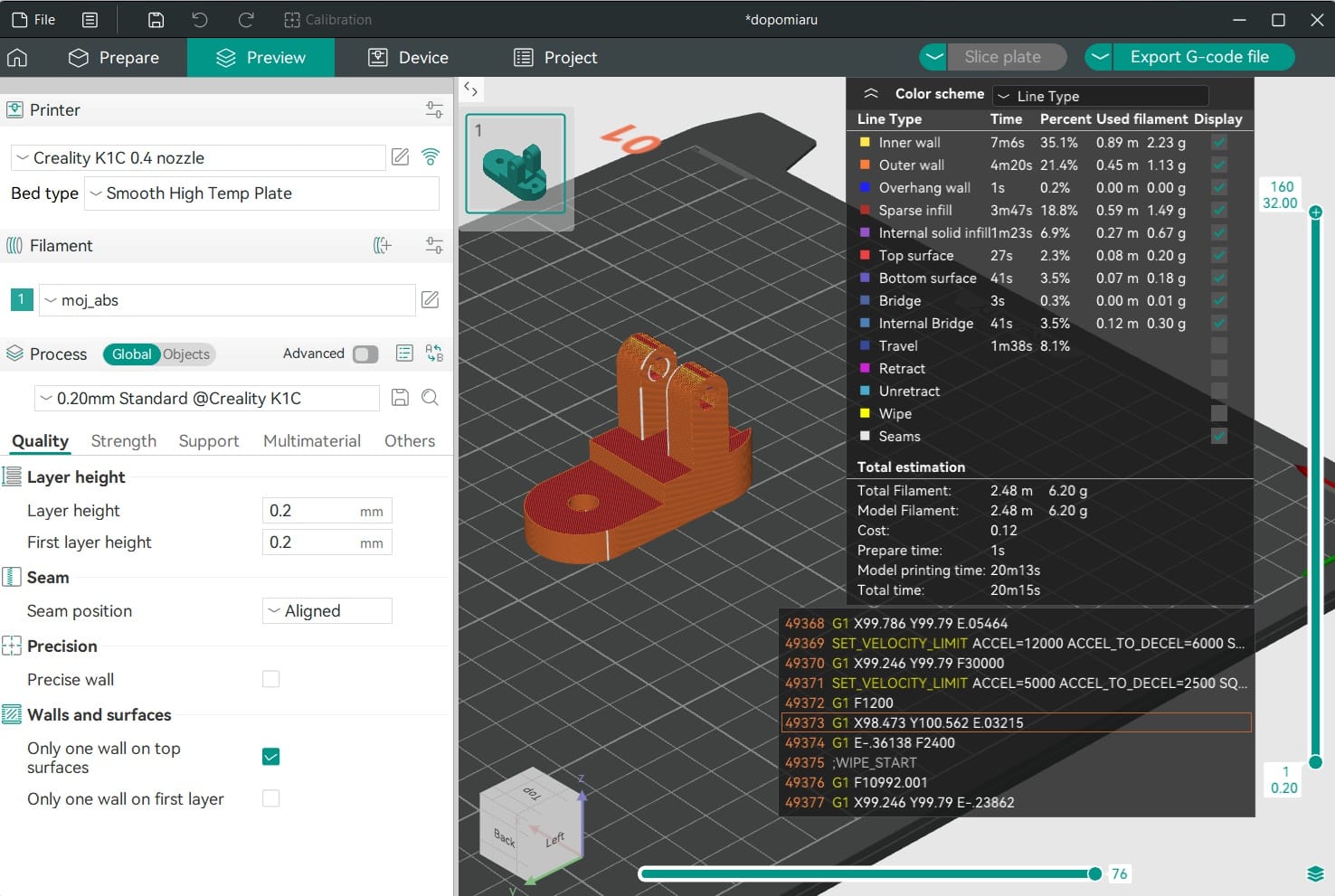
Task: Click the horizontal move slider handle
Action: pyautogui.click(x=1094, y=873)
